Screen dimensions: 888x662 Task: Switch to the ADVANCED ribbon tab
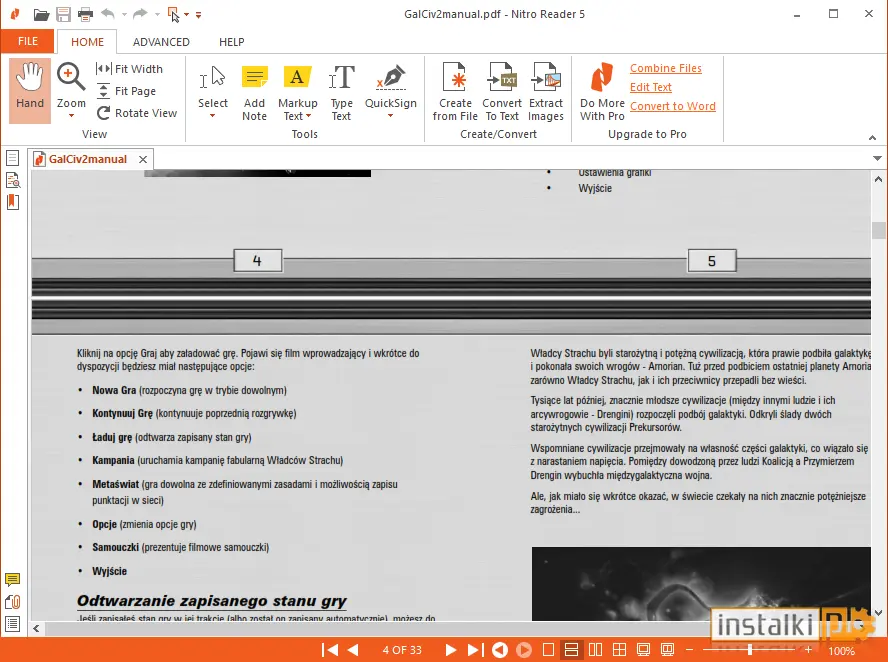tap(161, 42)
